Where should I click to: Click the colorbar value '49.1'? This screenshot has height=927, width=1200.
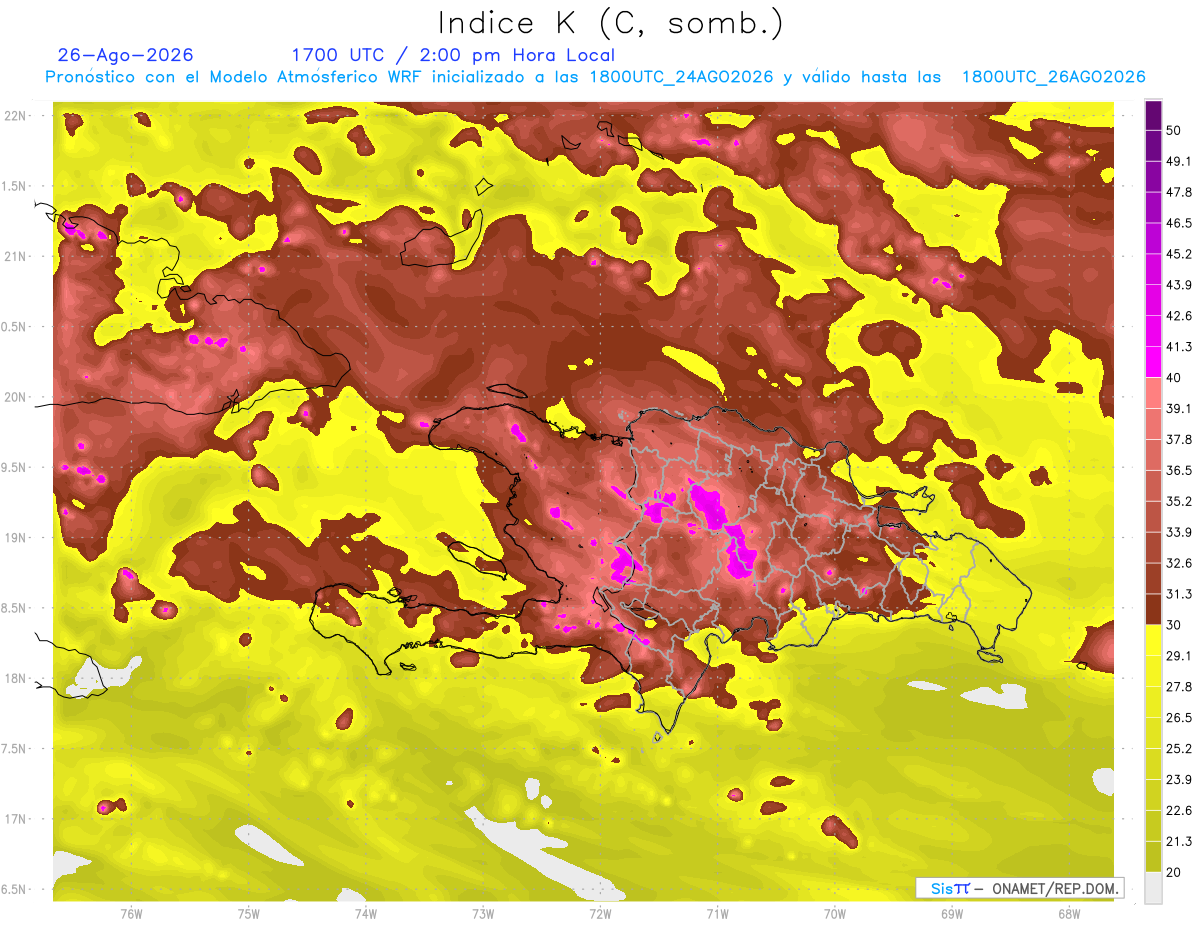[x=1179, y=161]
